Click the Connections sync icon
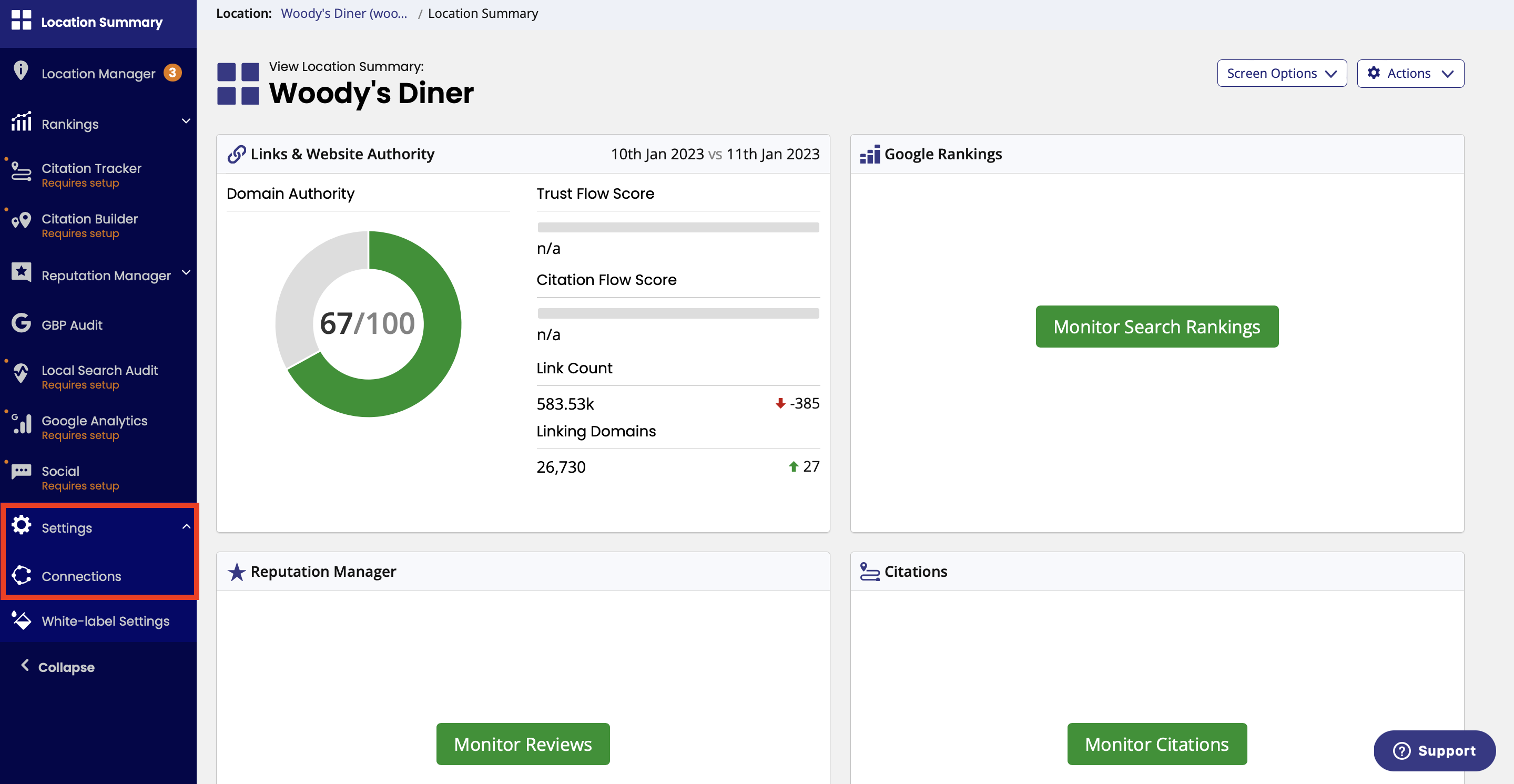1514x784 pixels. point(21,575)
